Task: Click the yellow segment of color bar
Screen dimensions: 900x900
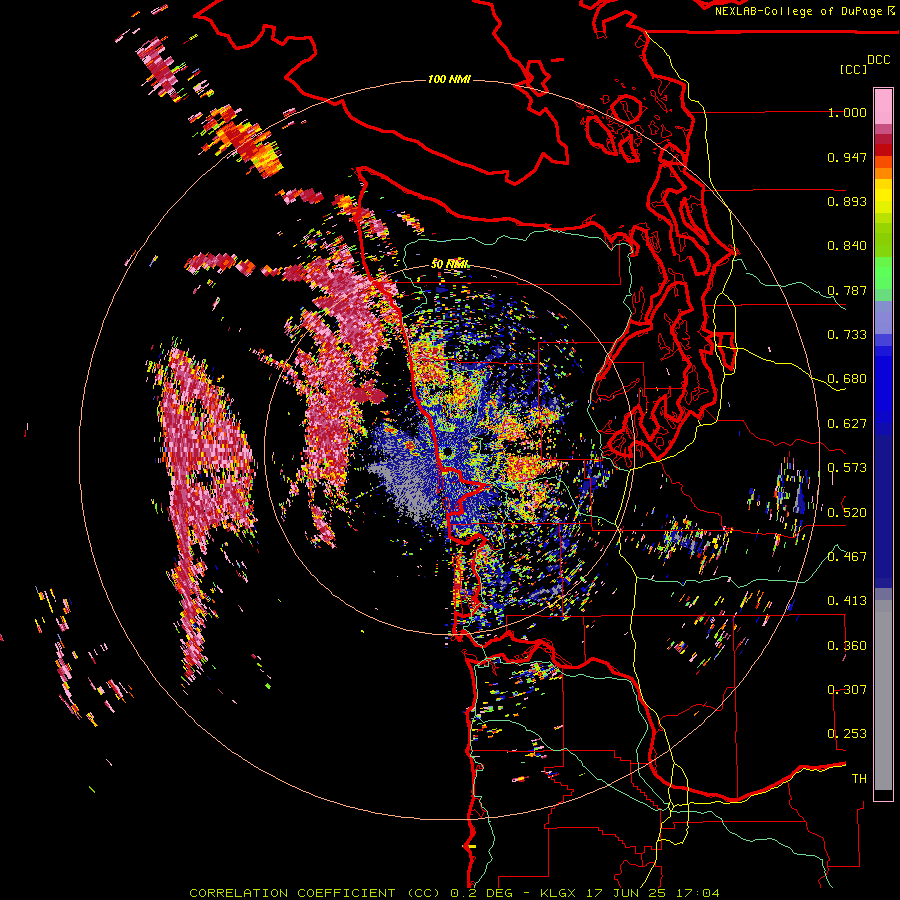Action: click(x=883, y=197)
